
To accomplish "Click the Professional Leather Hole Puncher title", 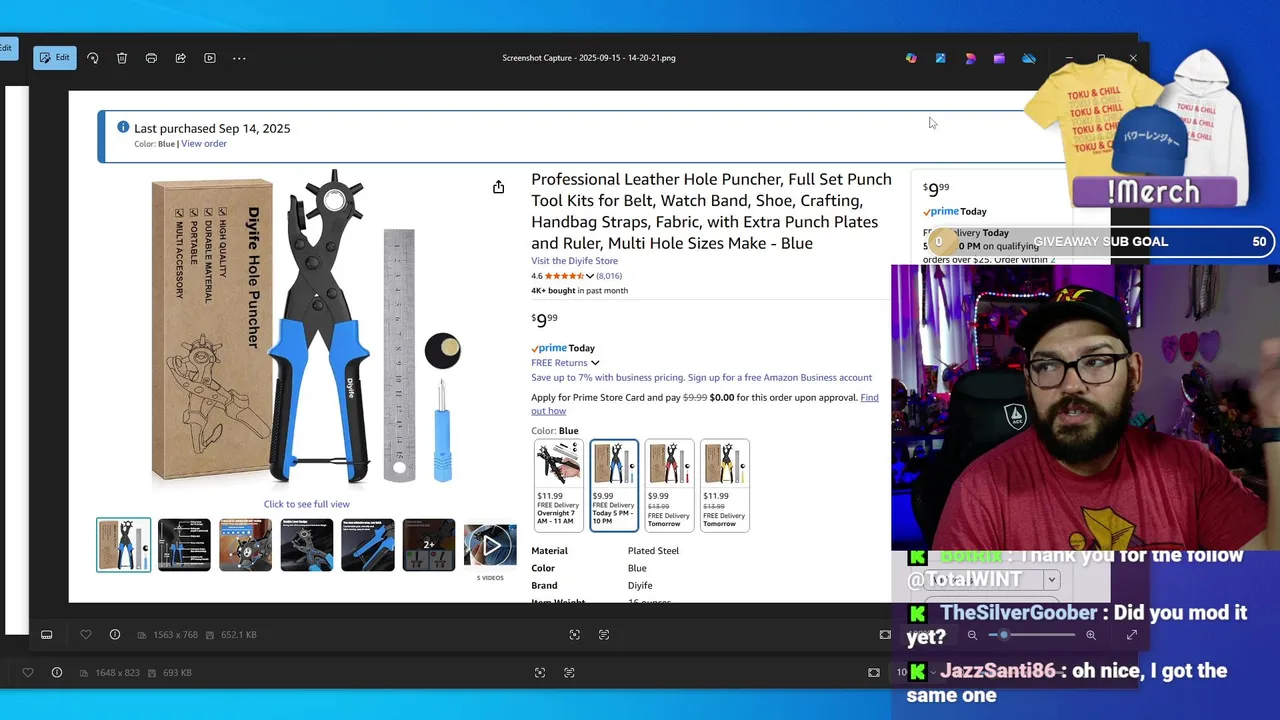I will (711, 211).
